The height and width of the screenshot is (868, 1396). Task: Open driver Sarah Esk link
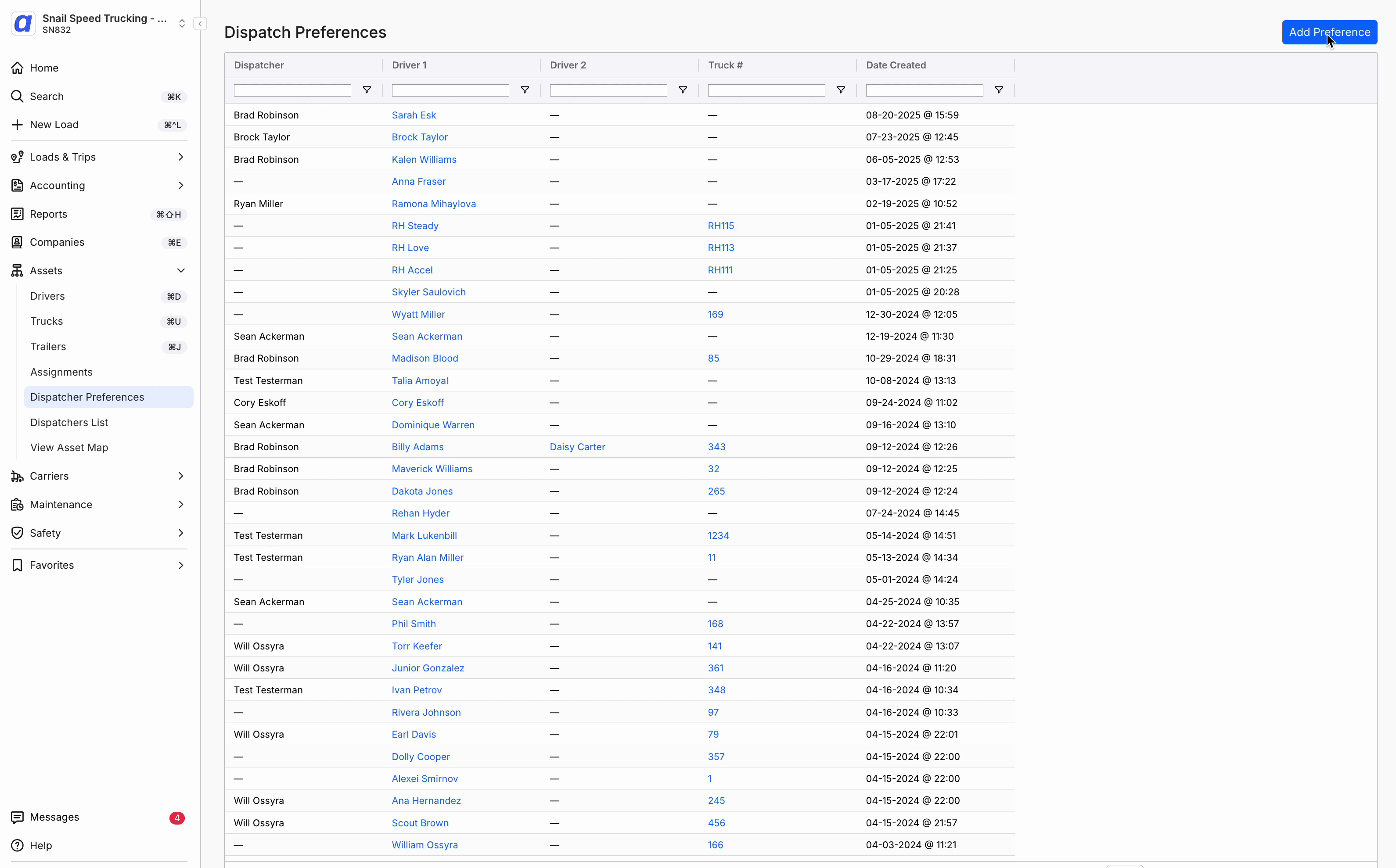click(x=414, y=115)
